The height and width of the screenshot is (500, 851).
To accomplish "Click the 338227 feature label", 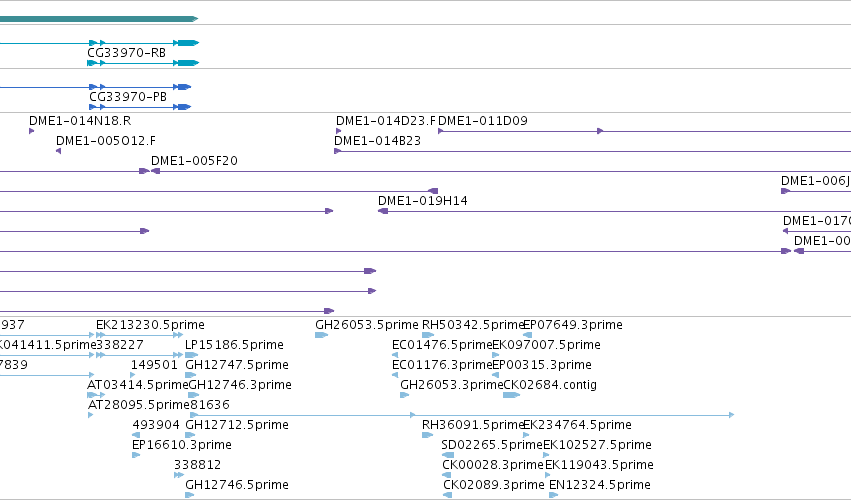I will click(120, 345).
